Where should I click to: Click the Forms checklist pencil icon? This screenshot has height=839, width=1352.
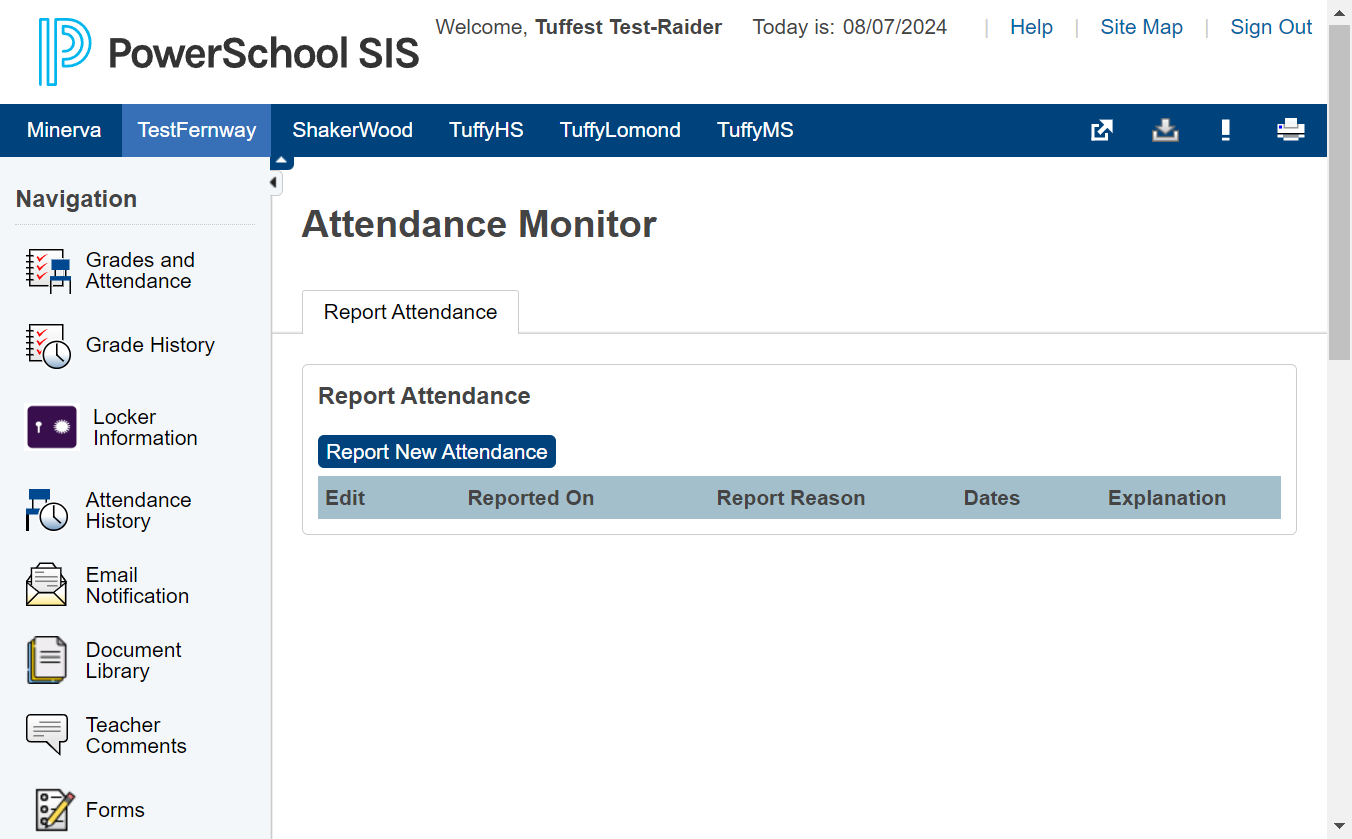[x=56, y=810]
